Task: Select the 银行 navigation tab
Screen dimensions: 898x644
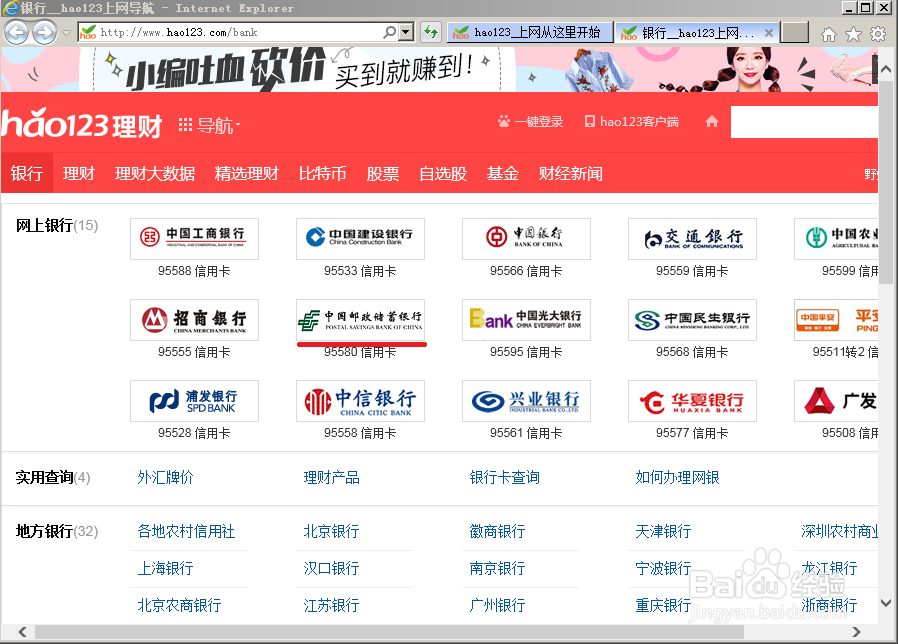Action: pos(26,173)
